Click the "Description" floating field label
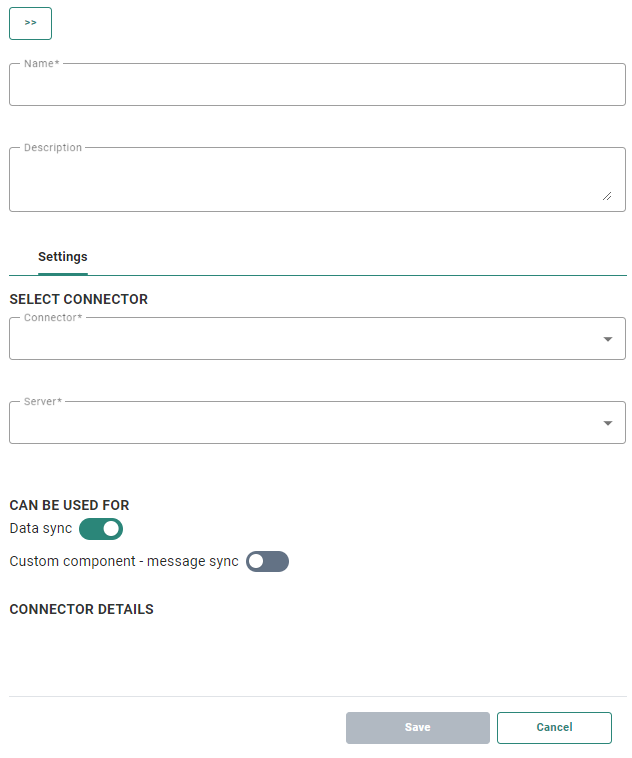 [x=53, y=147]
